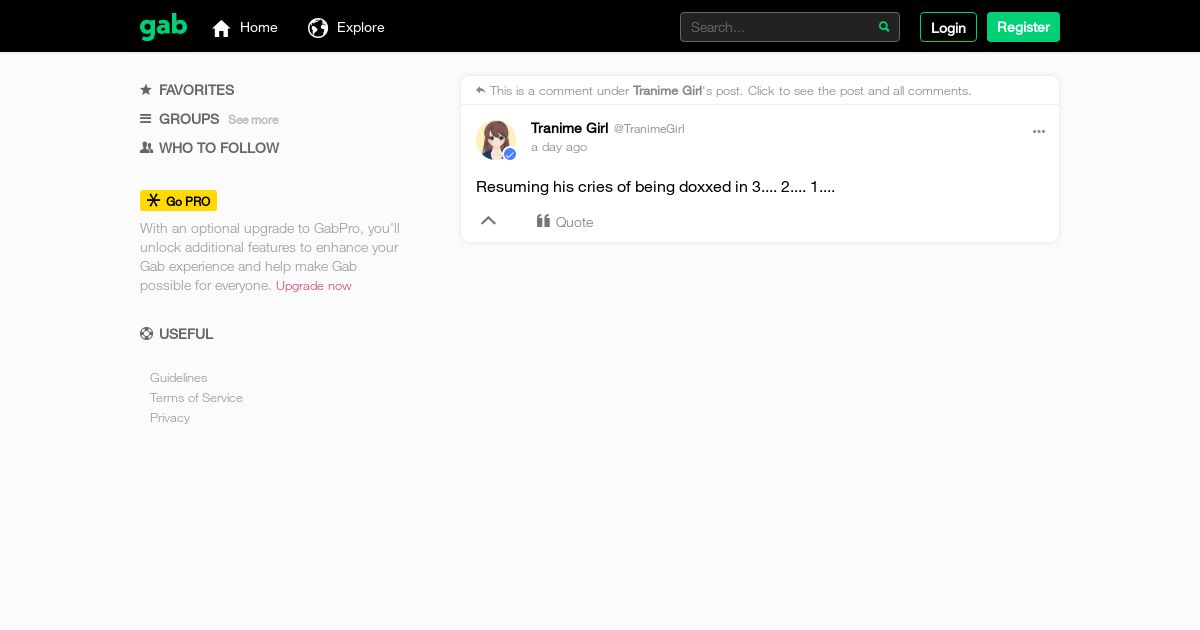This screenshot has width=1200, height=630.
Task: Open FAVORITES in the sidebar
Action: click(196, 90)
